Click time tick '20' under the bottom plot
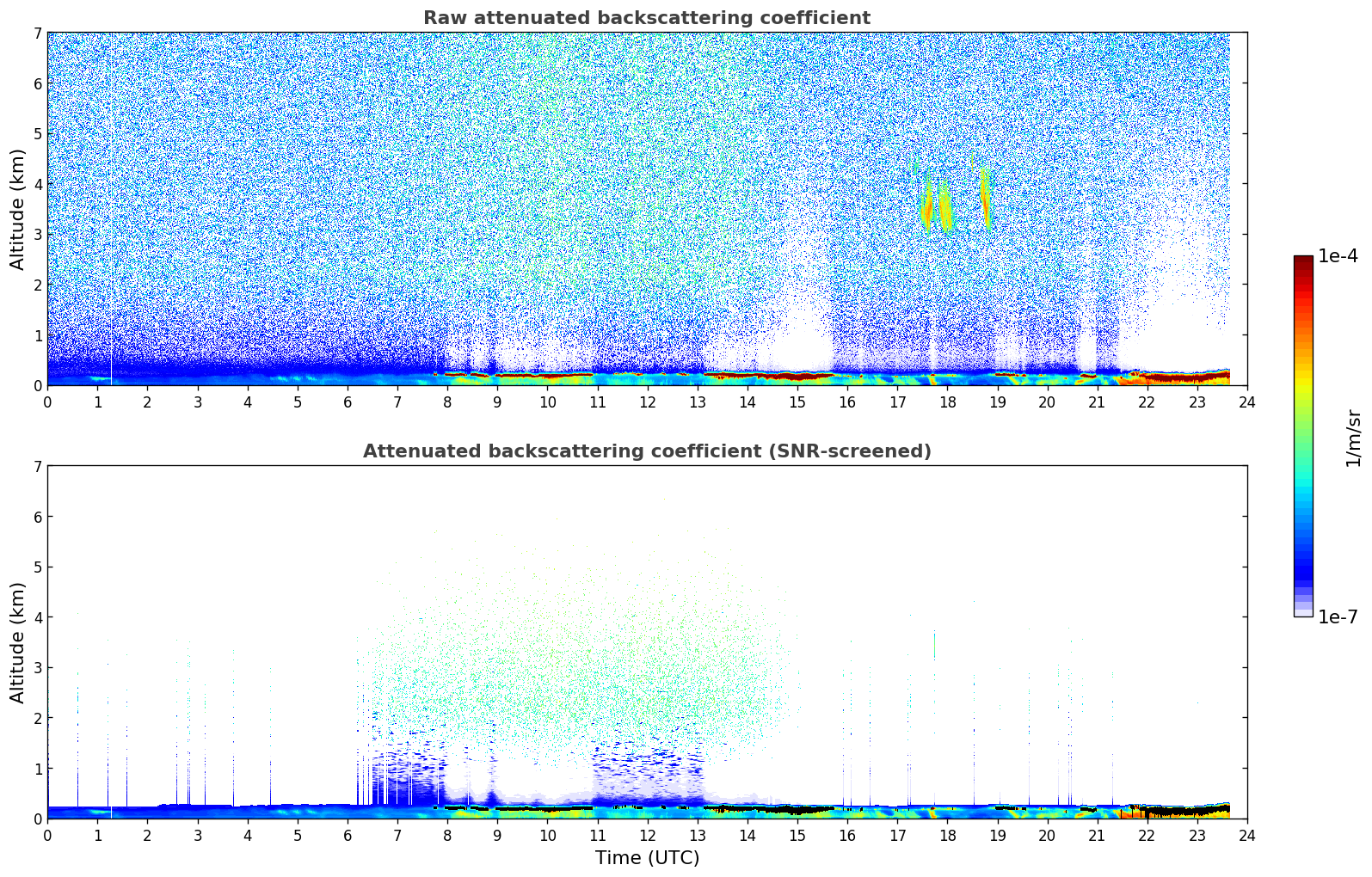 click(x=1047, y=835)
